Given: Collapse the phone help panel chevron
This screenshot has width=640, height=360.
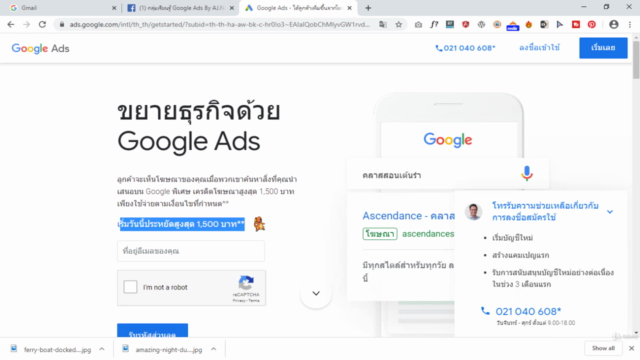Looking at the screenshot, I should tap(610, 212).
